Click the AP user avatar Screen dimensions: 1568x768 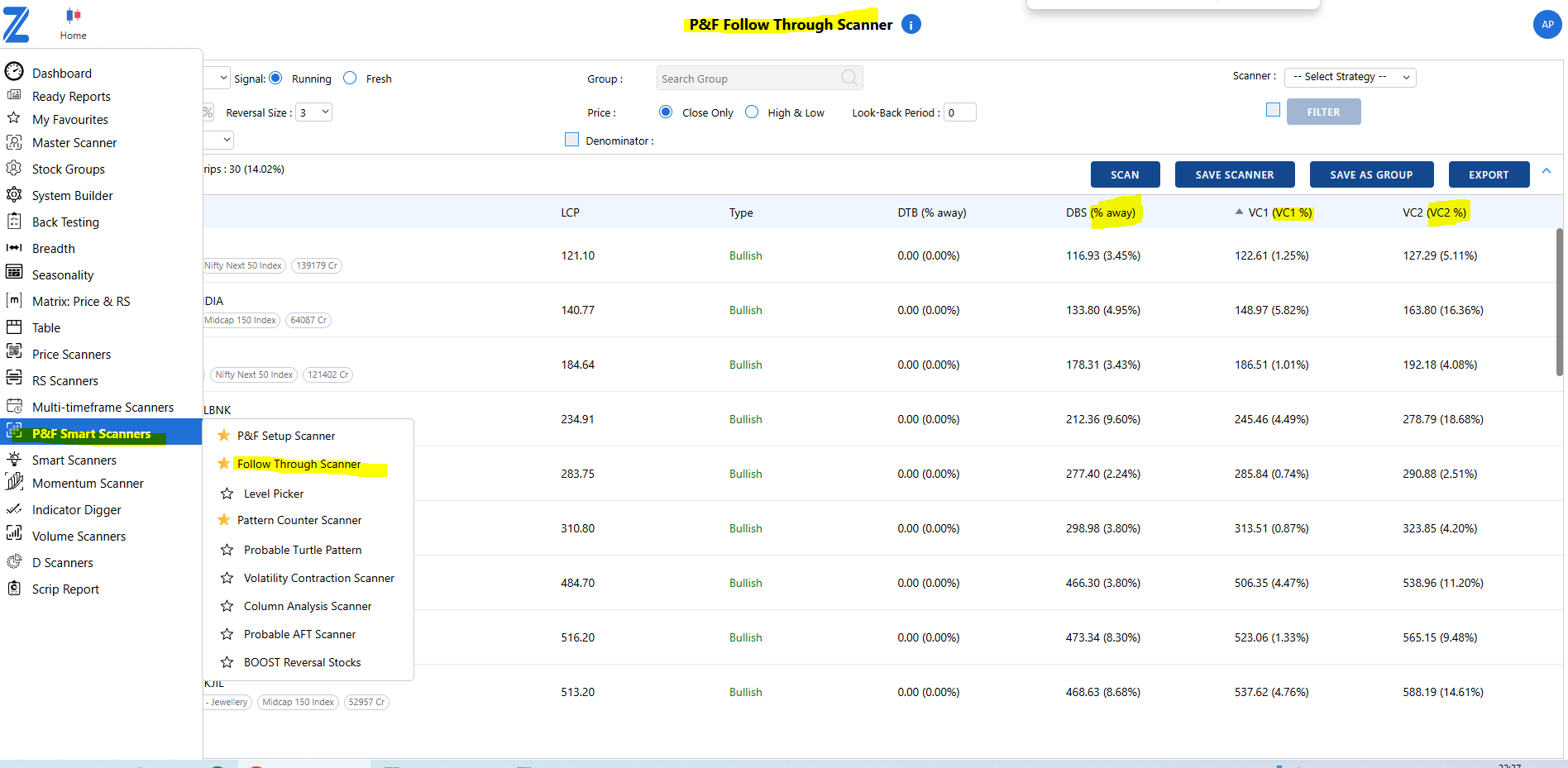point(1546,25)
